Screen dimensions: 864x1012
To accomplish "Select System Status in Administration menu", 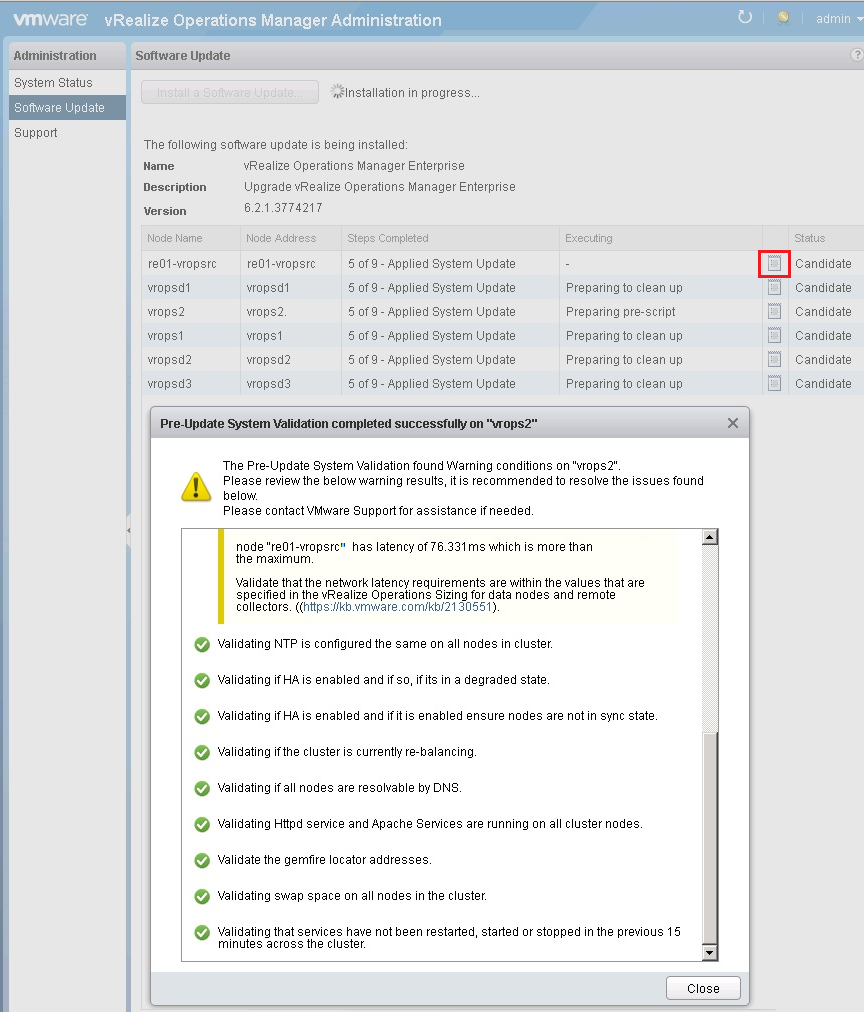I will 53,83.
